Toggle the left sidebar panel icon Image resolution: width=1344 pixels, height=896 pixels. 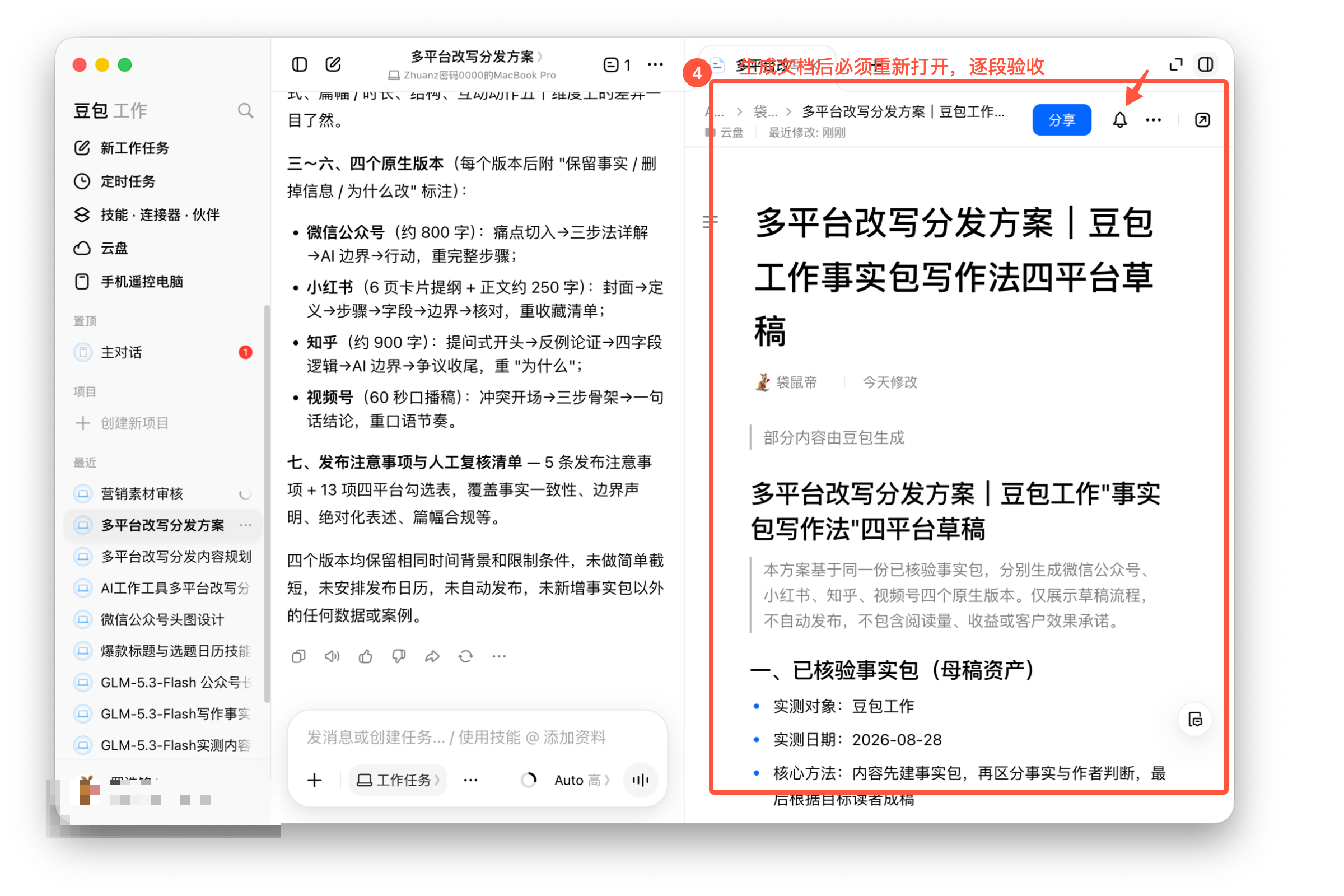300,64
